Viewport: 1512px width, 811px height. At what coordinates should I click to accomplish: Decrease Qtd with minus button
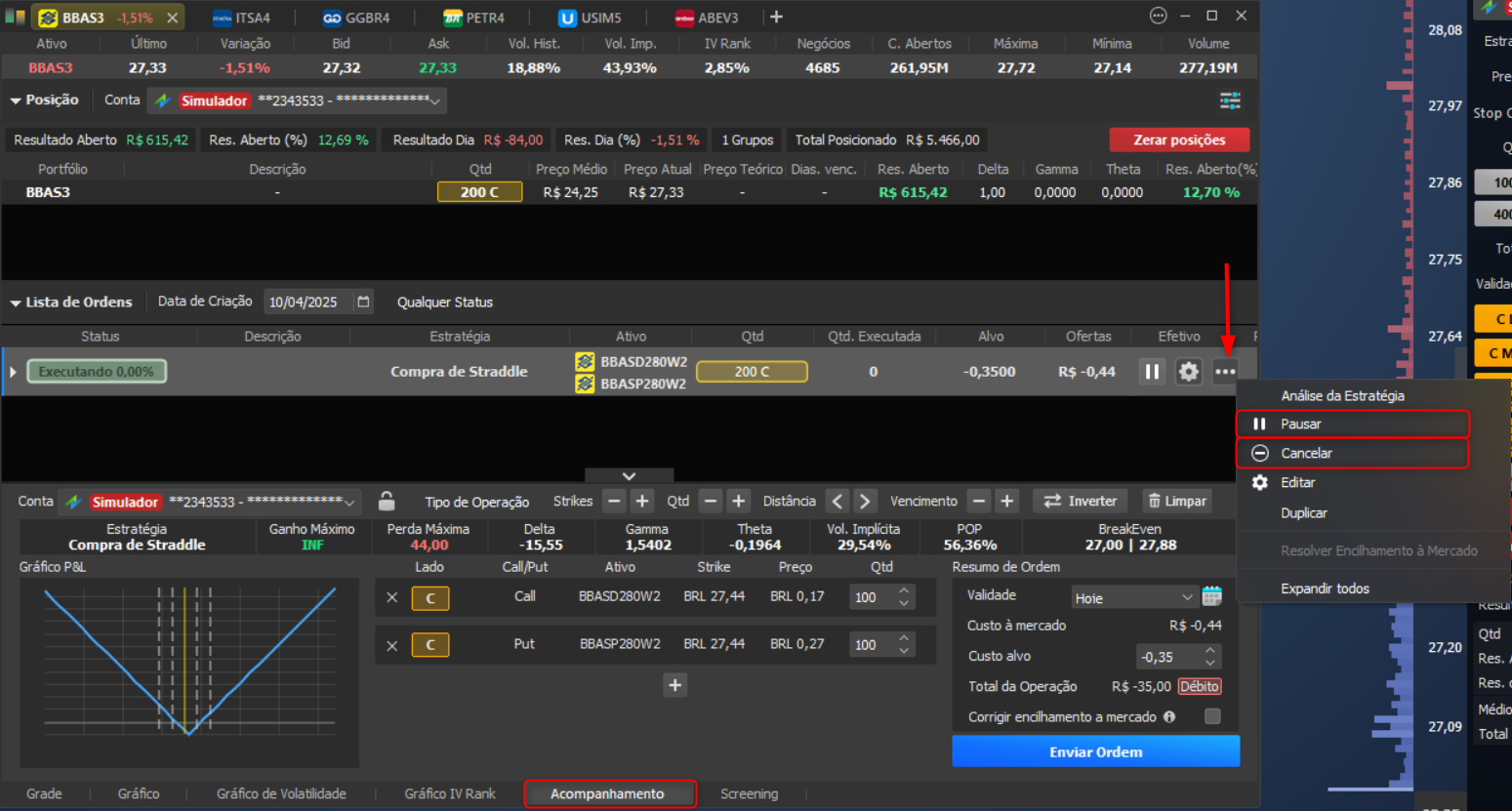click(x=711, y=501)
